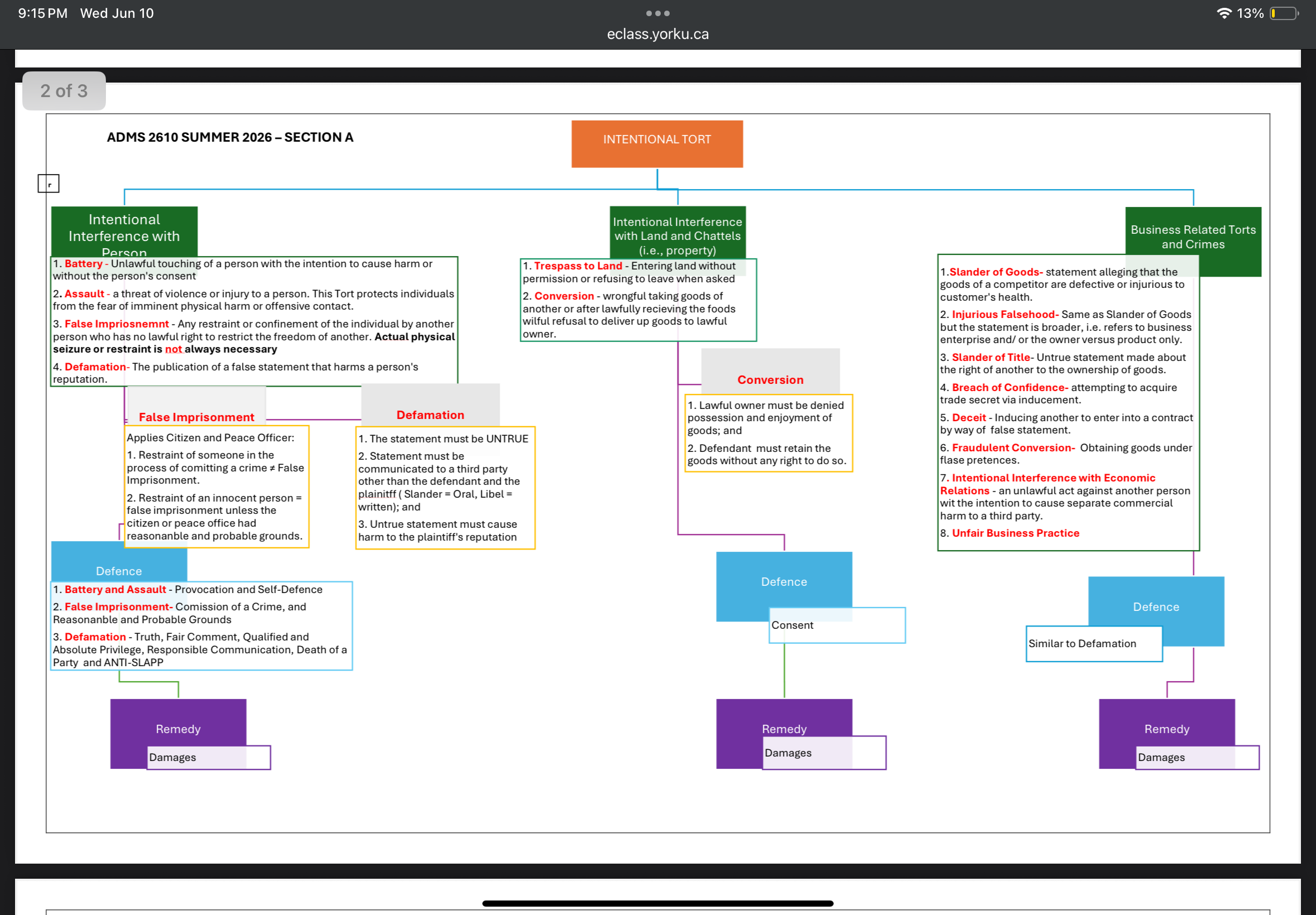This screenshot has height=915, width=1316.
Task: Tap the battery indicator icon
Action: pyautogui.click(x=1284, y=13)
